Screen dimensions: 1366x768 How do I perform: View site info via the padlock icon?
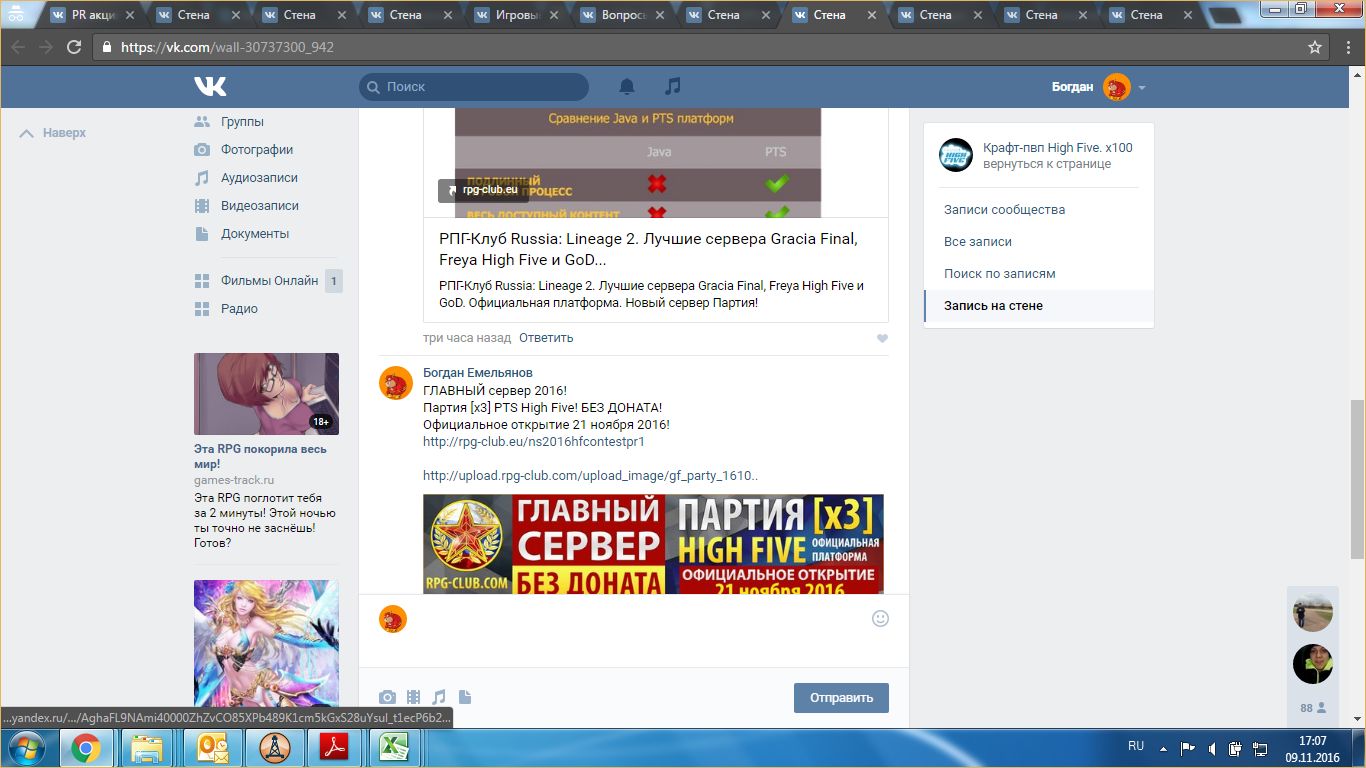pos(107,47)
